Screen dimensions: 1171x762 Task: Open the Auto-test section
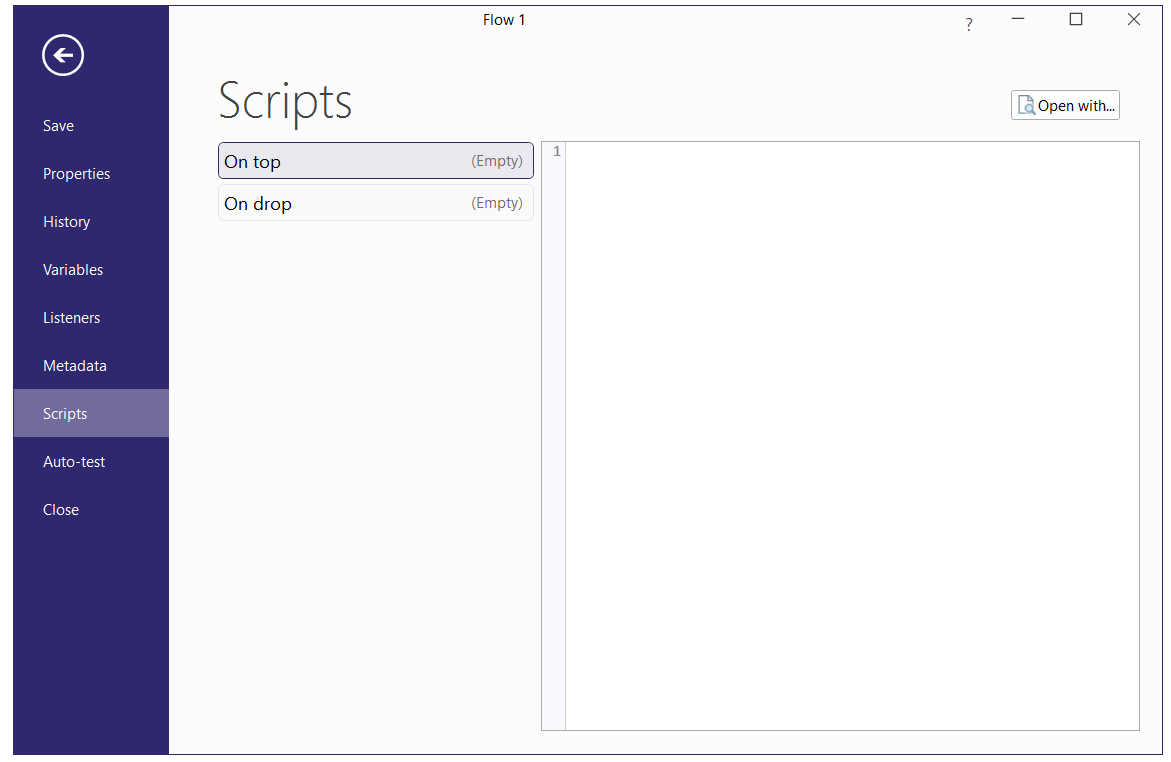pyautogui.click(x=74, y=461)
